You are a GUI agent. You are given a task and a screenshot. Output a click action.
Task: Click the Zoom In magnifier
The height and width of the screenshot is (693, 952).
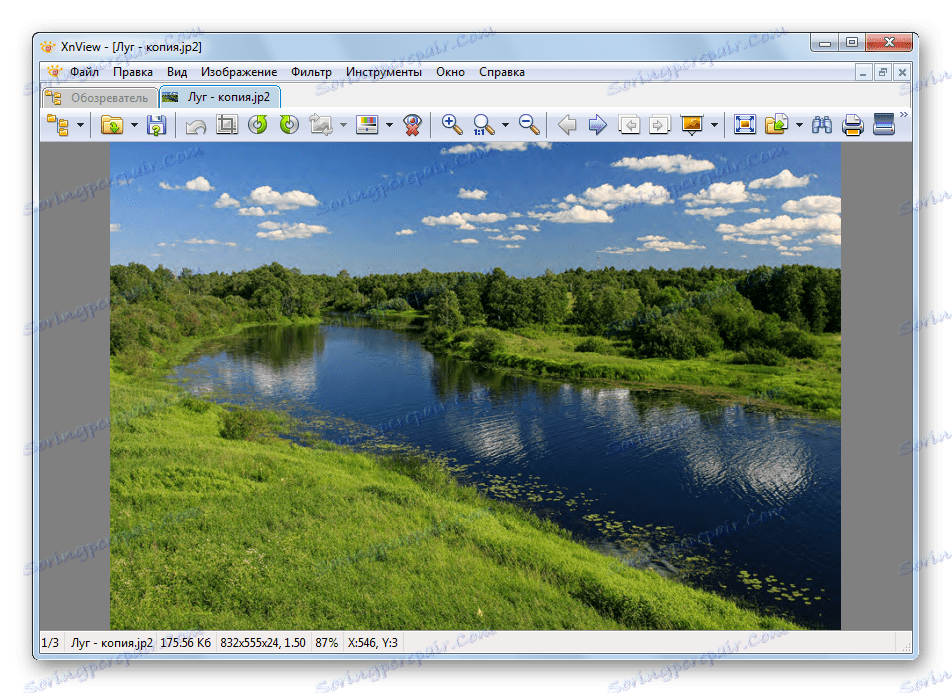tap(452, 125)
